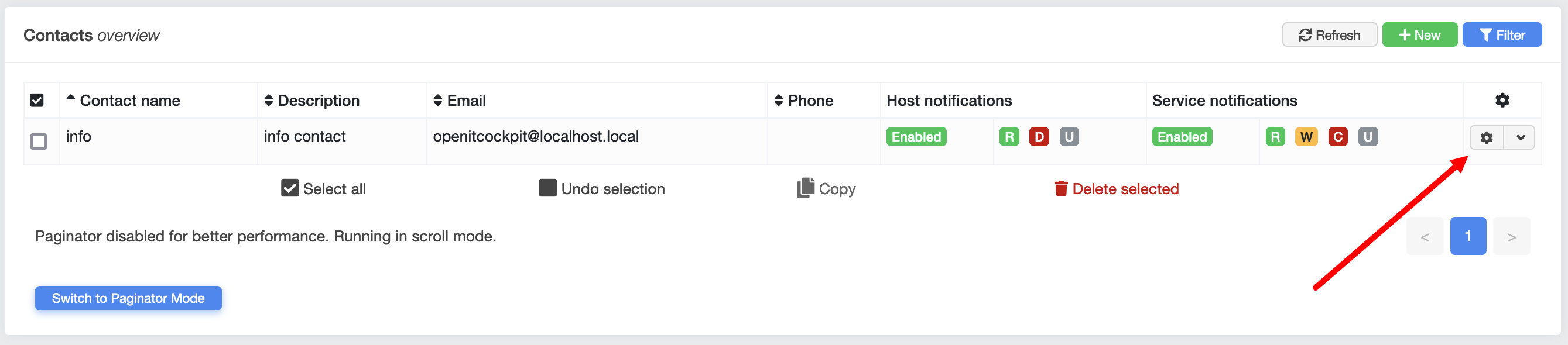Click the red host Down 'D' badge
The image size is (1568, 345).
[1039, 137]
